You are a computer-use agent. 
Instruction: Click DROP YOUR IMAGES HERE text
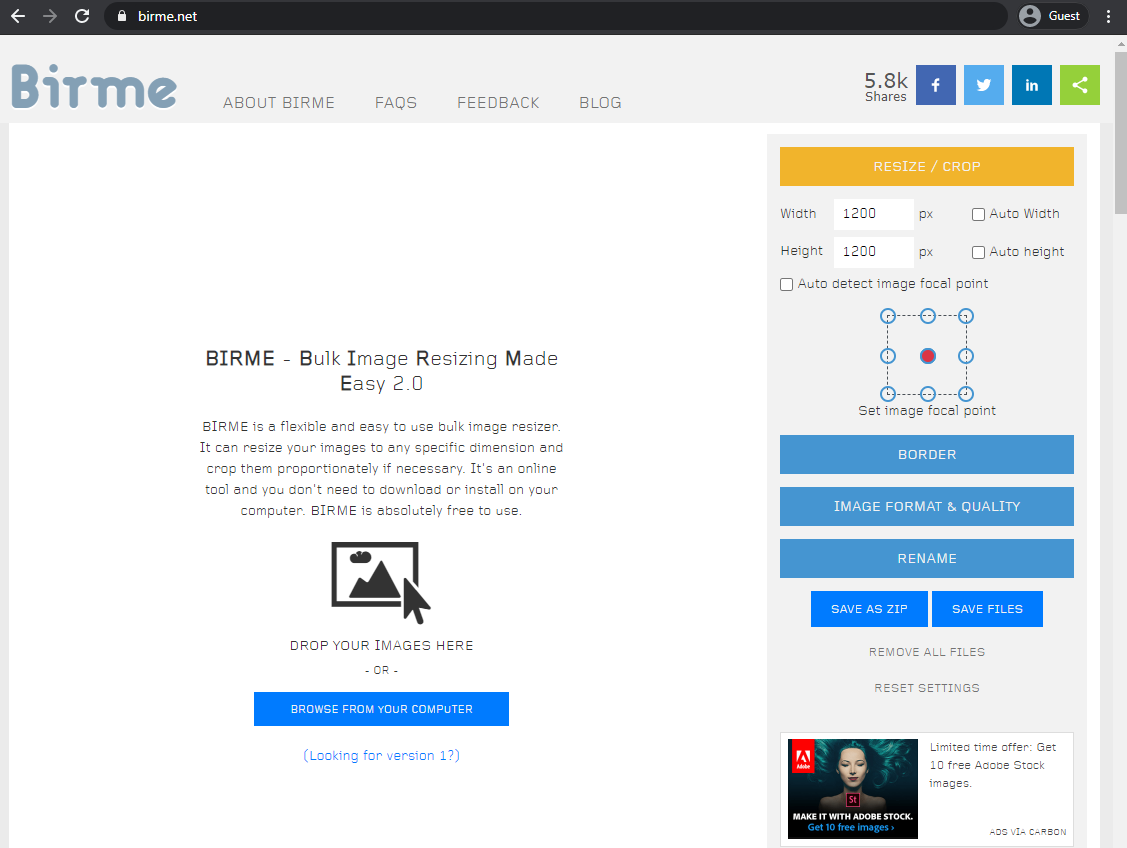pyautogui.click(x=381, y=645)
